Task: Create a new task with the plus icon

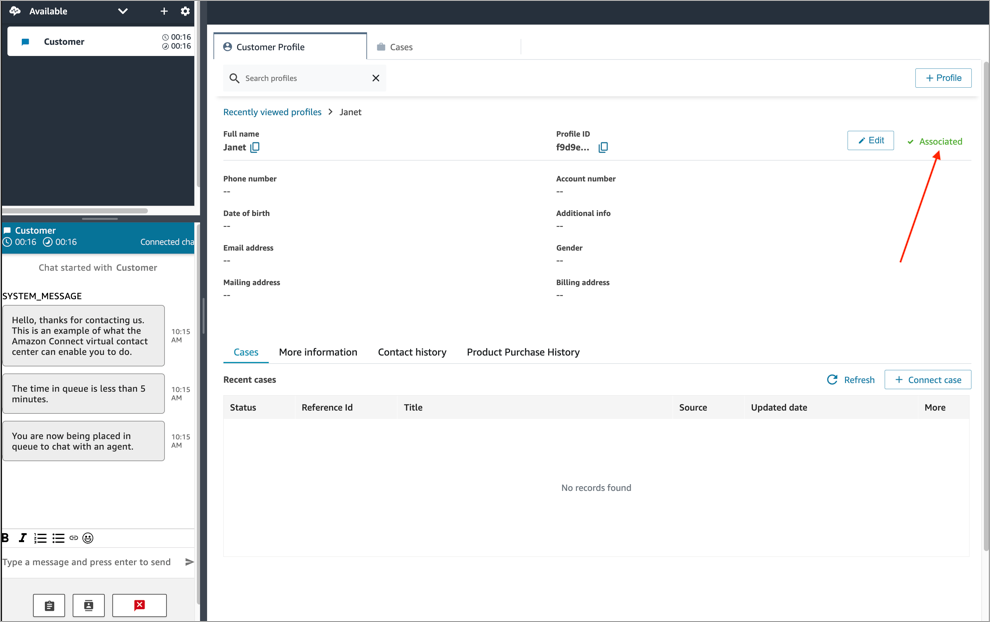Action: coord(164,11)
